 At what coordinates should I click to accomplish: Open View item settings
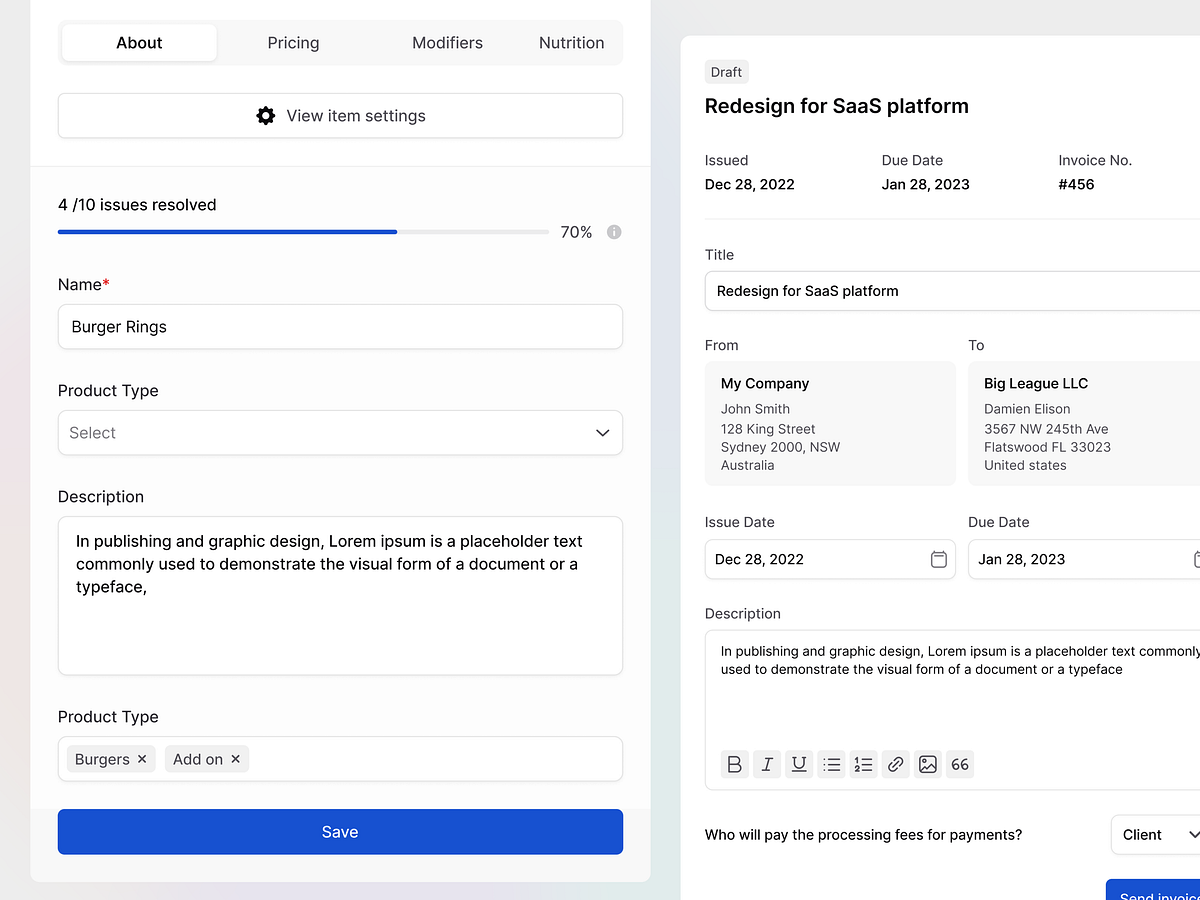[340, 115]
